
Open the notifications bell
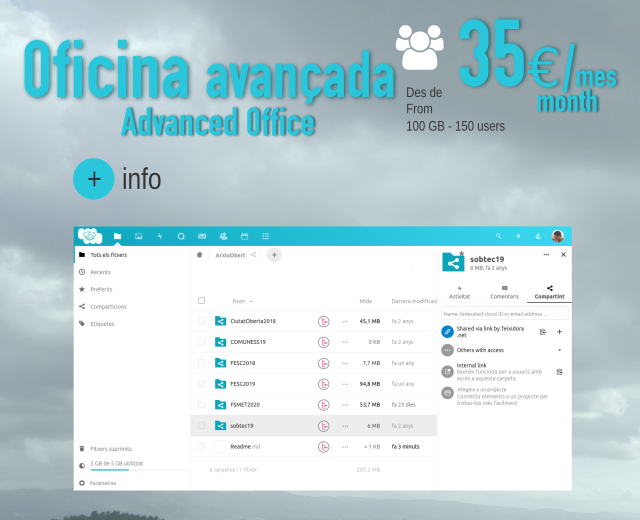[x=518, y=236]
